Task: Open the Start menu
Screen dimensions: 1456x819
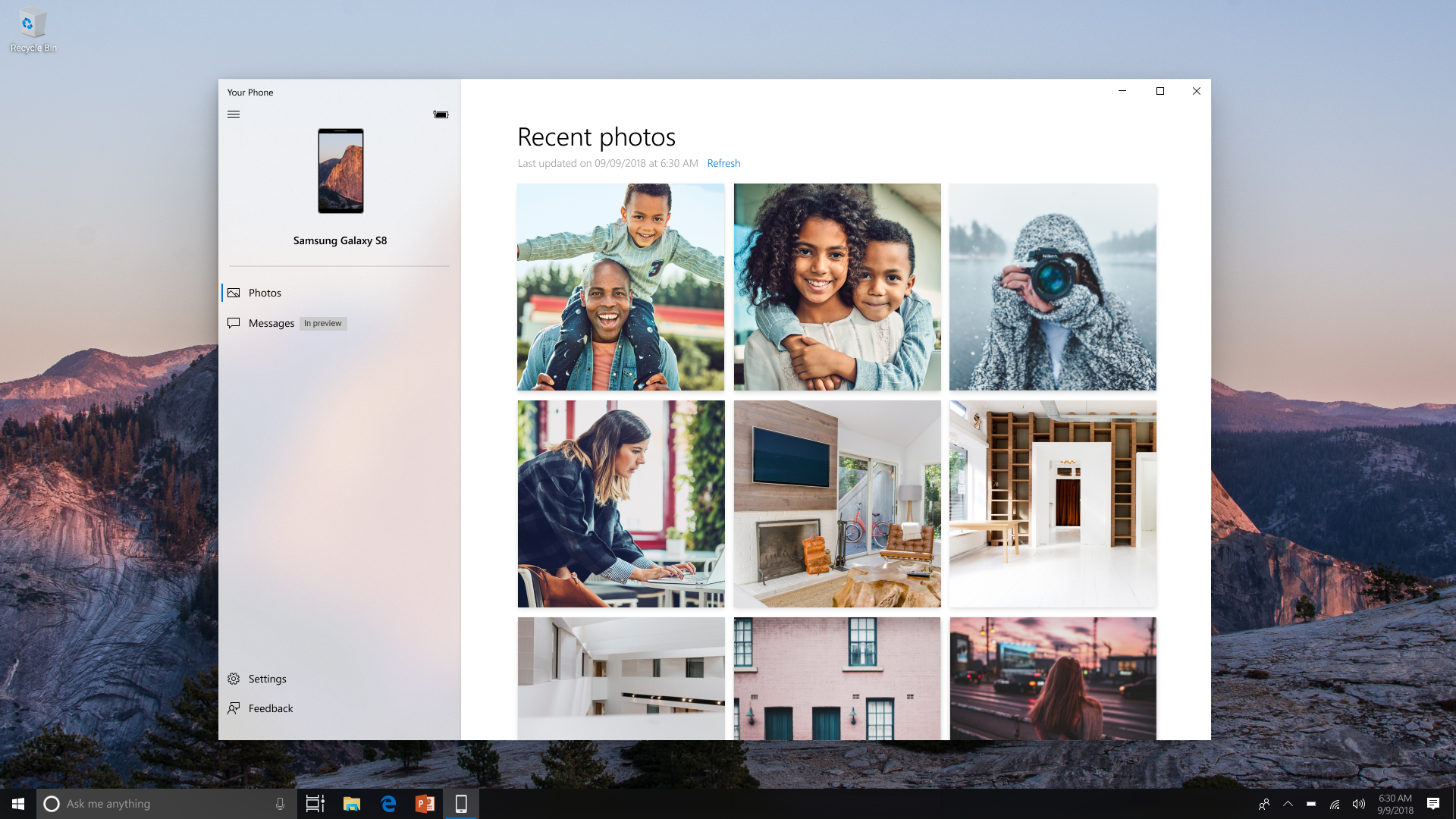Action: point(16,803)
